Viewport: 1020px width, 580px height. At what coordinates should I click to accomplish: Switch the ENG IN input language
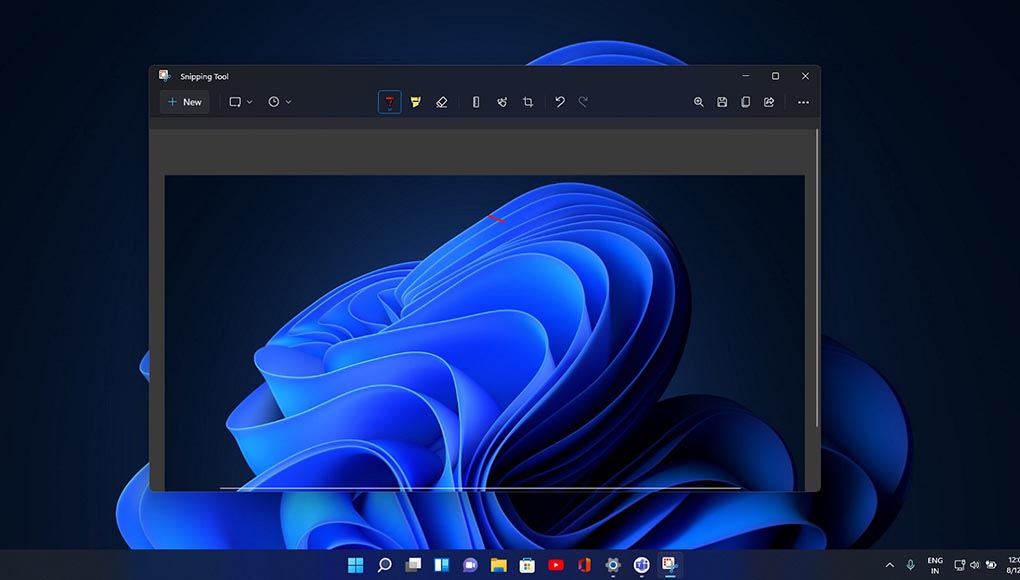935,565
